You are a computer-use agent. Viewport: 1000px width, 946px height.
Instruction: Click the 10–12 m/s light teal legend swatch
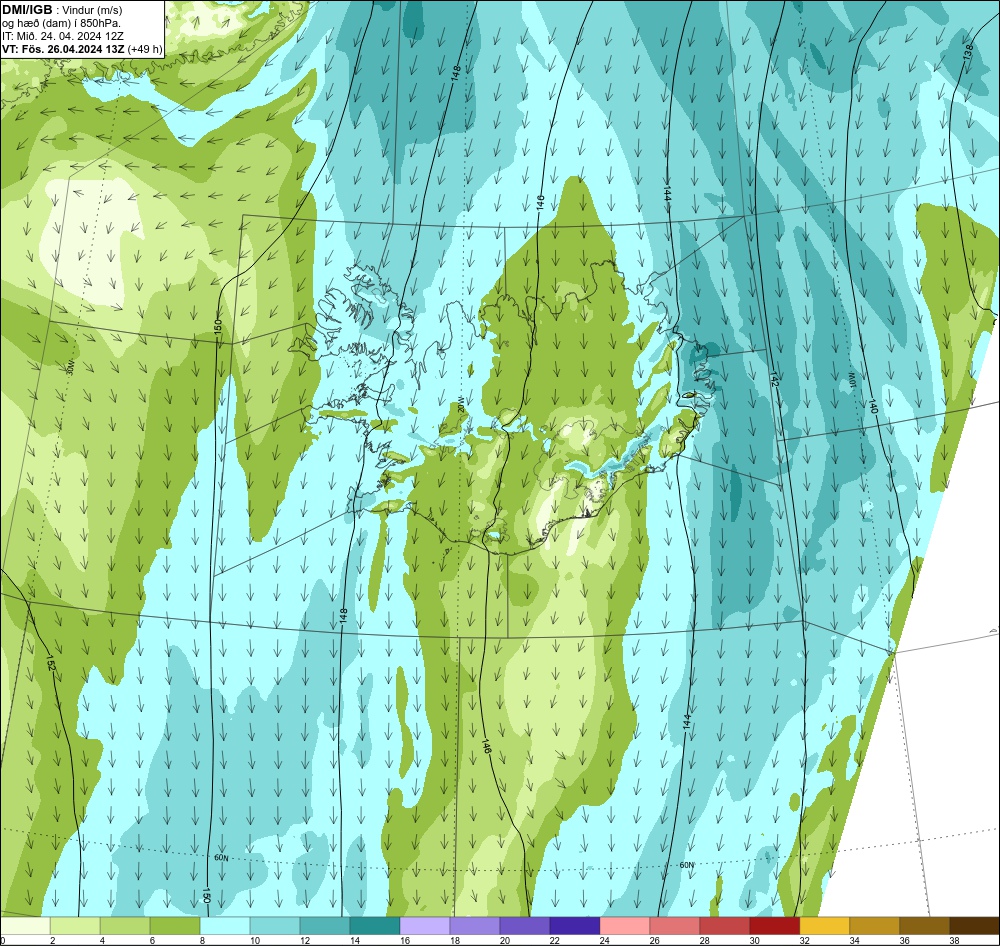point(275,926)
